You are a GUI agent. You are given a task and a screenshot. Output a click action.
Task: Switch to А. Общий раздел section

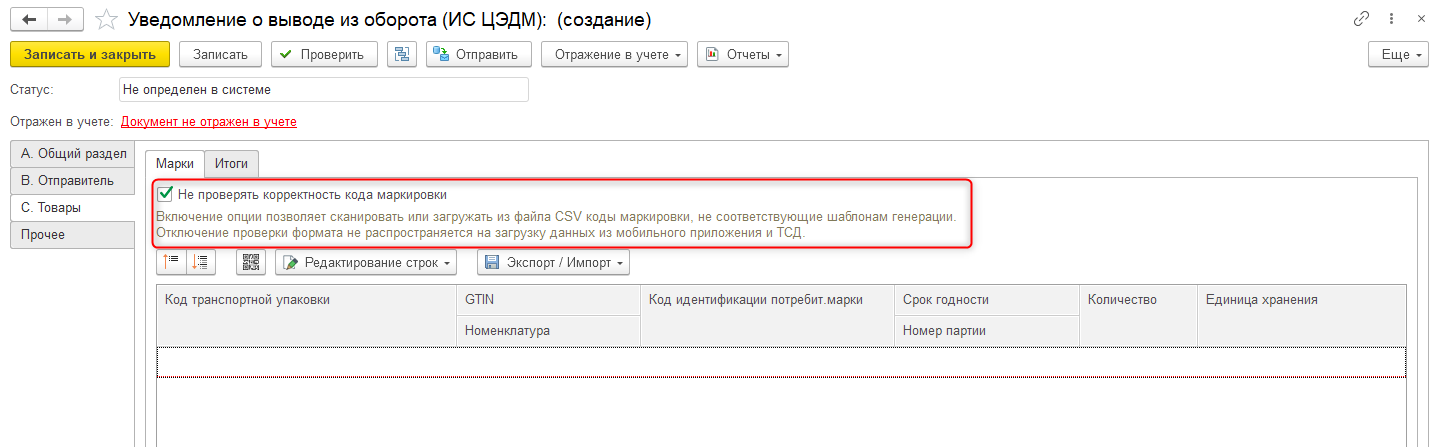72,154
